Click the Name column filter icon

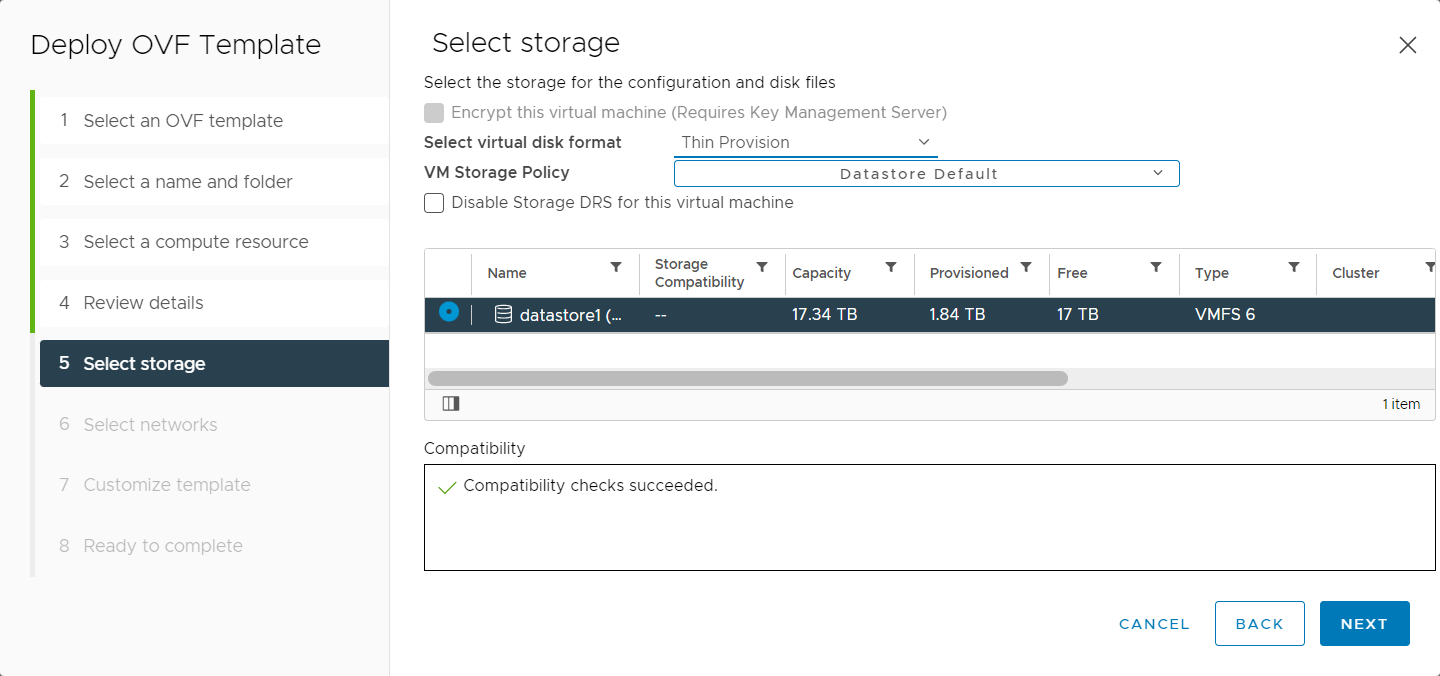point(616,267)
